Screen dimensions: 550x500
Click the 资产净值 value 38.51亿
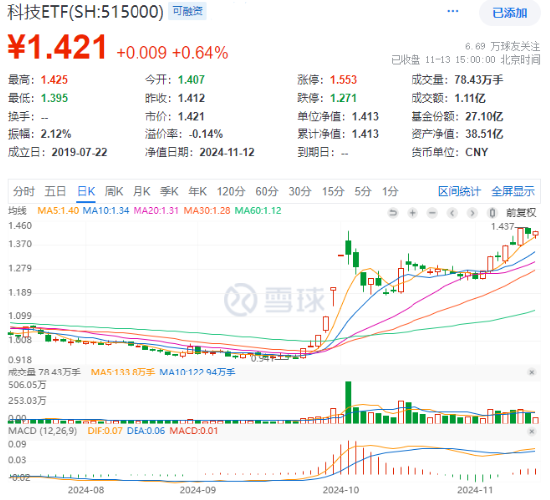[484, 134]
